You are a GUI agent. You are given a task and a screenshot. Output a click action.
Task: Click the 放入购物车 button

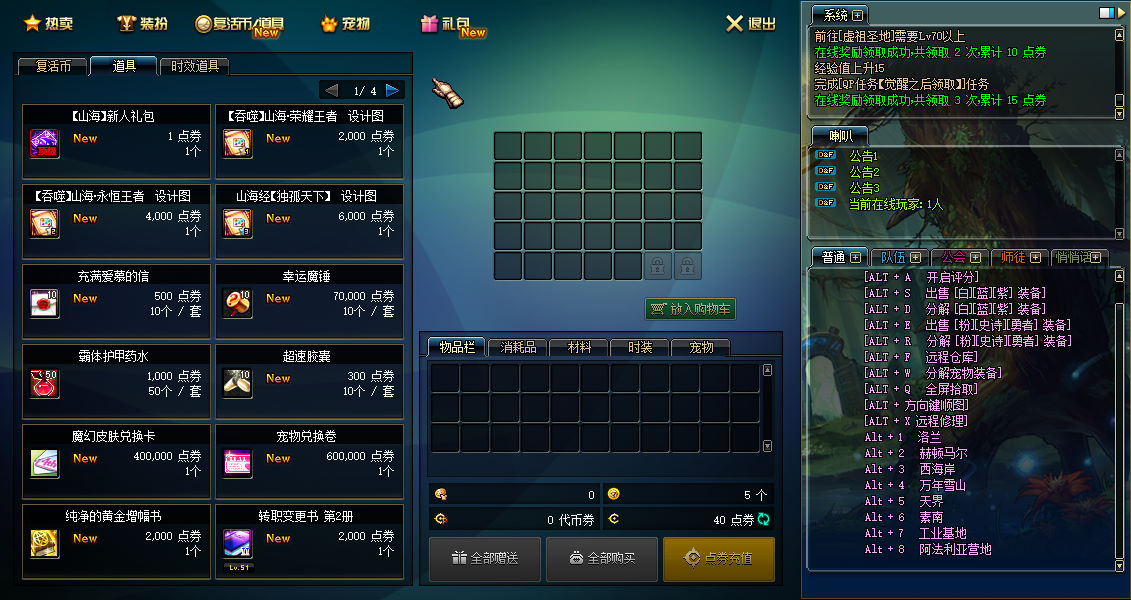pos(690,309)
